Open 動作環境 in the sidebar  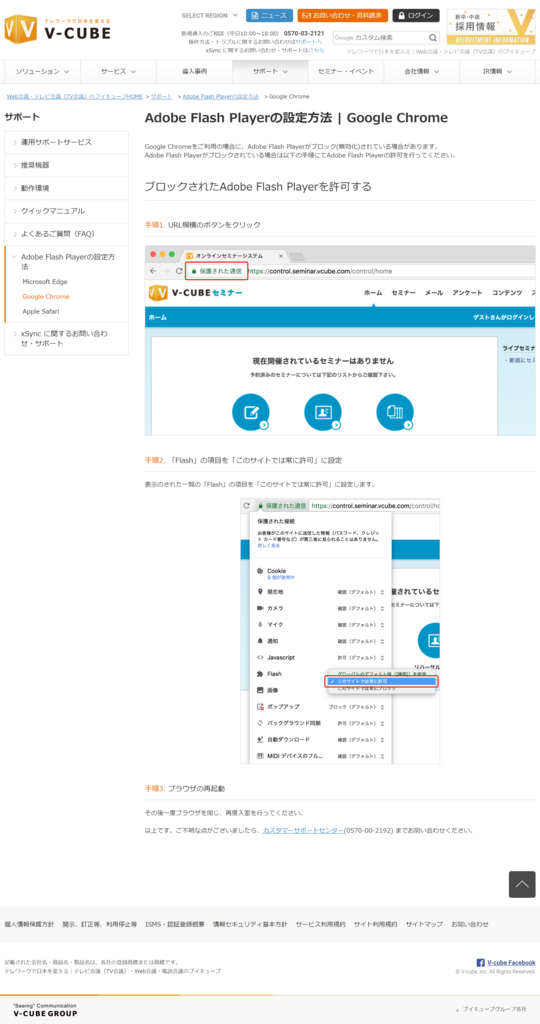coord(67,188)
